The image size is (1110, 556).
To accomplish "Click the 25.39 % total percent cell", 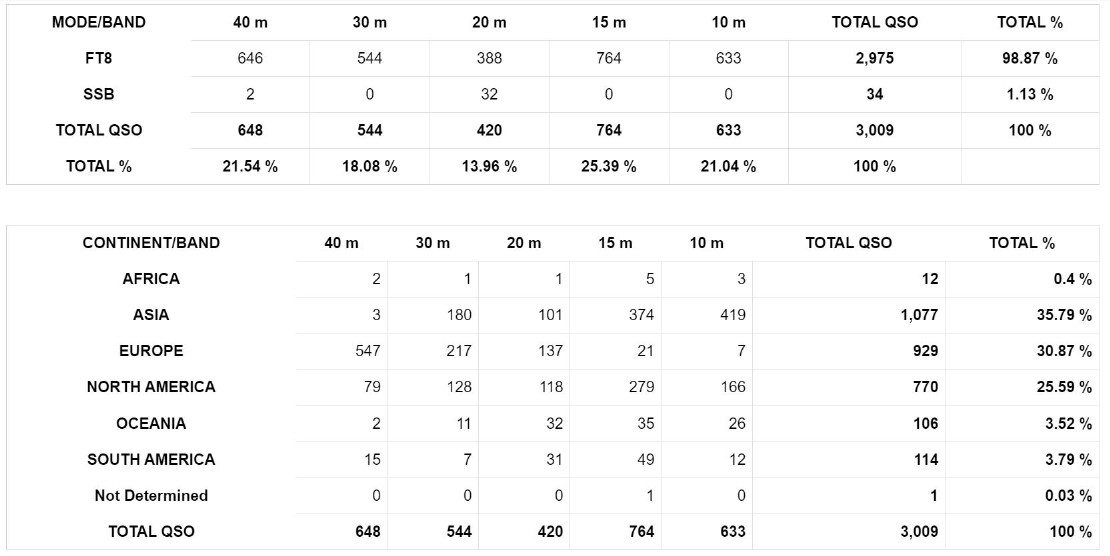I will pyautogui.click(x=609, y=166).
